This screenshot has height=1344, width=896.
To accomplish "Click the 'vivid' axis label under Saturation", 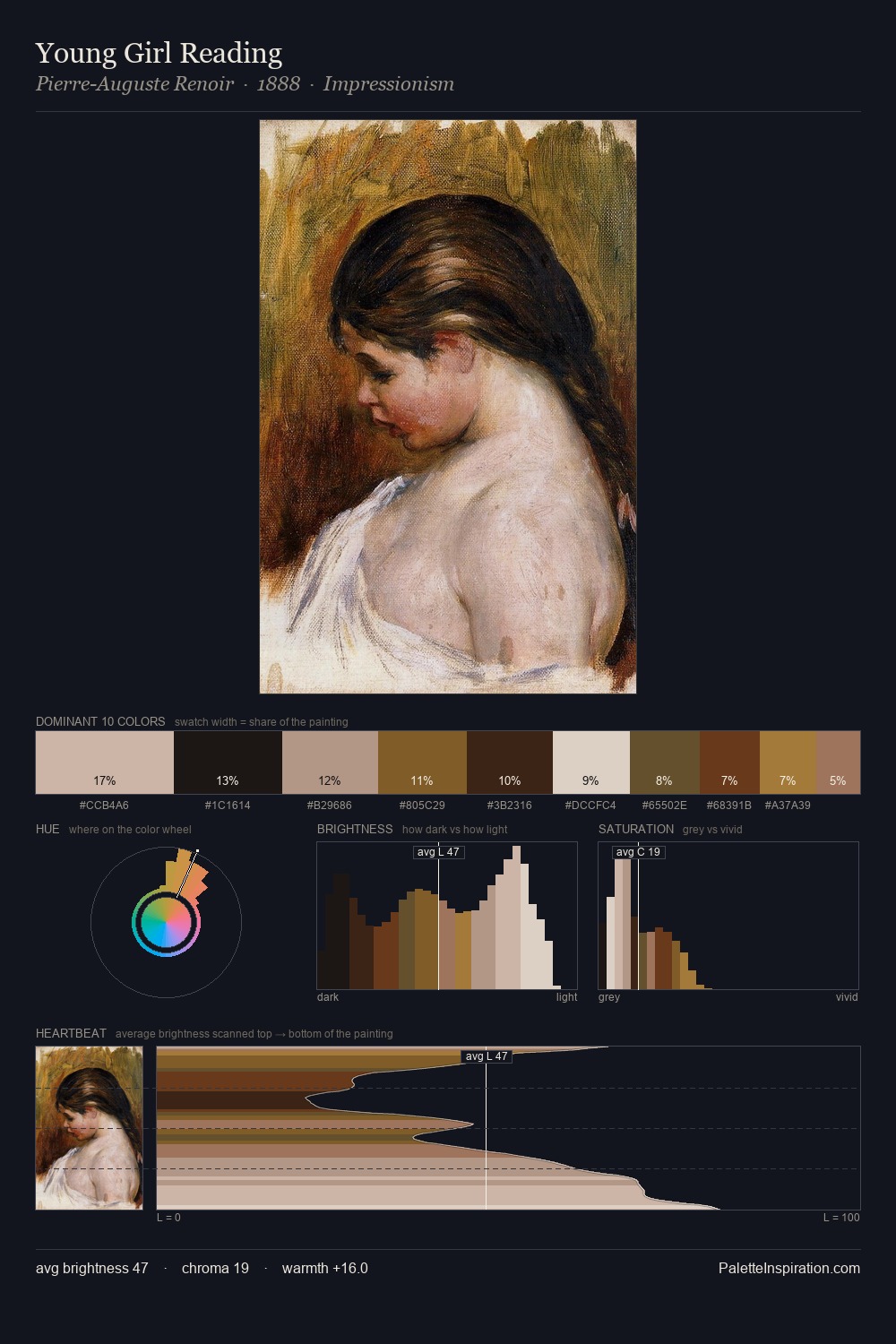I will [847, 997].
